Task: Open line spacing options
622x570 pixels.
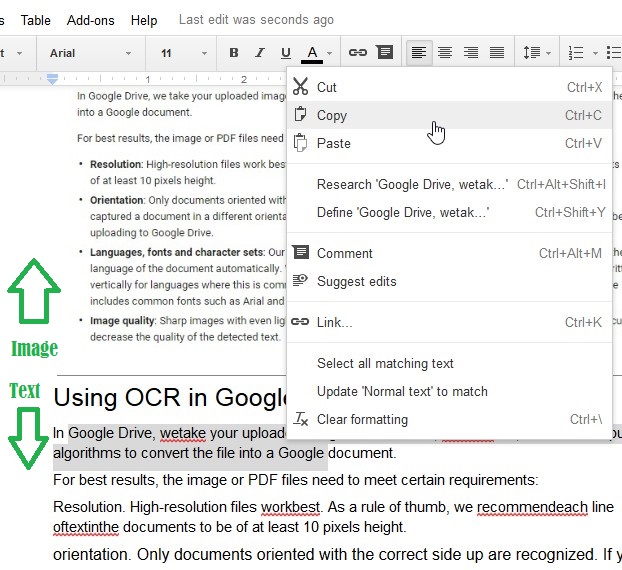Action: pyautogui.click(x=537, y=52)
